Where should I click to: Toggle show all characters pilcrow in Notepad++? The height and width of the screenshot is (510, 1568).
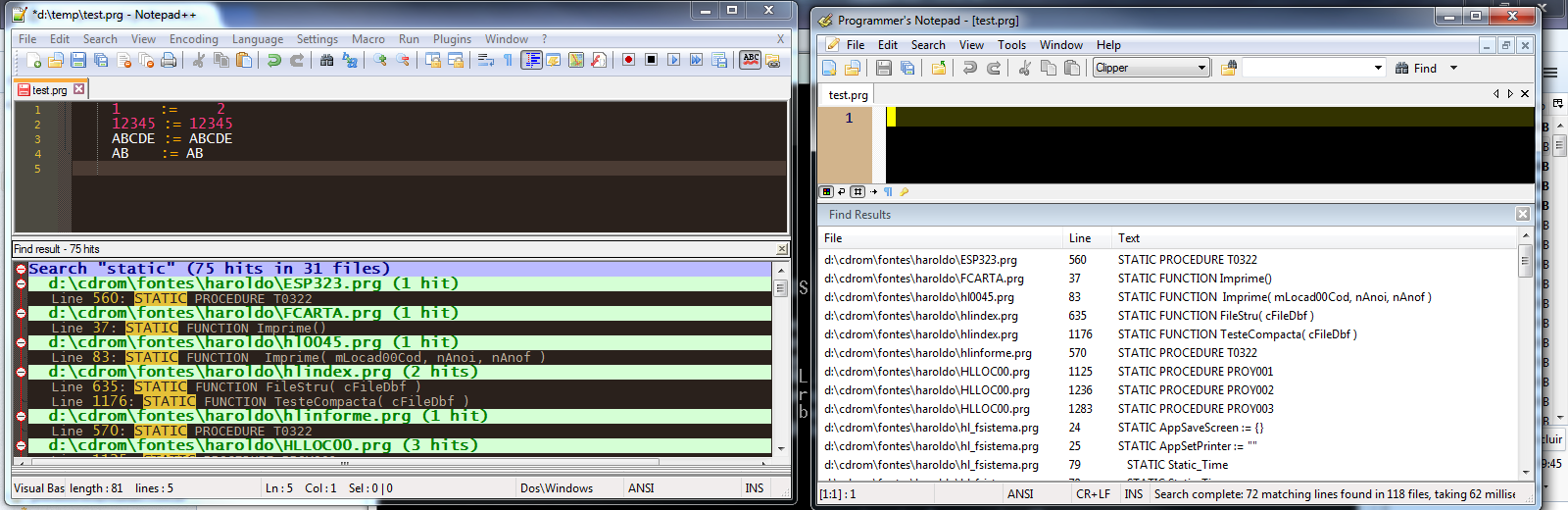coord(508,61)
